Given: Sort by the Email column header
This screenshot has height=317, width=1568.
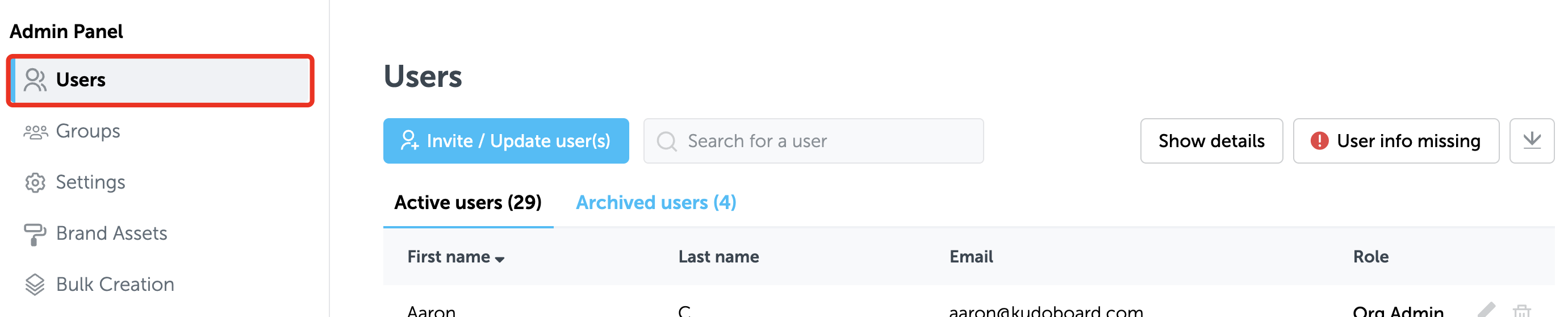Looking at the screenshot, I should (x=971, y=257).
